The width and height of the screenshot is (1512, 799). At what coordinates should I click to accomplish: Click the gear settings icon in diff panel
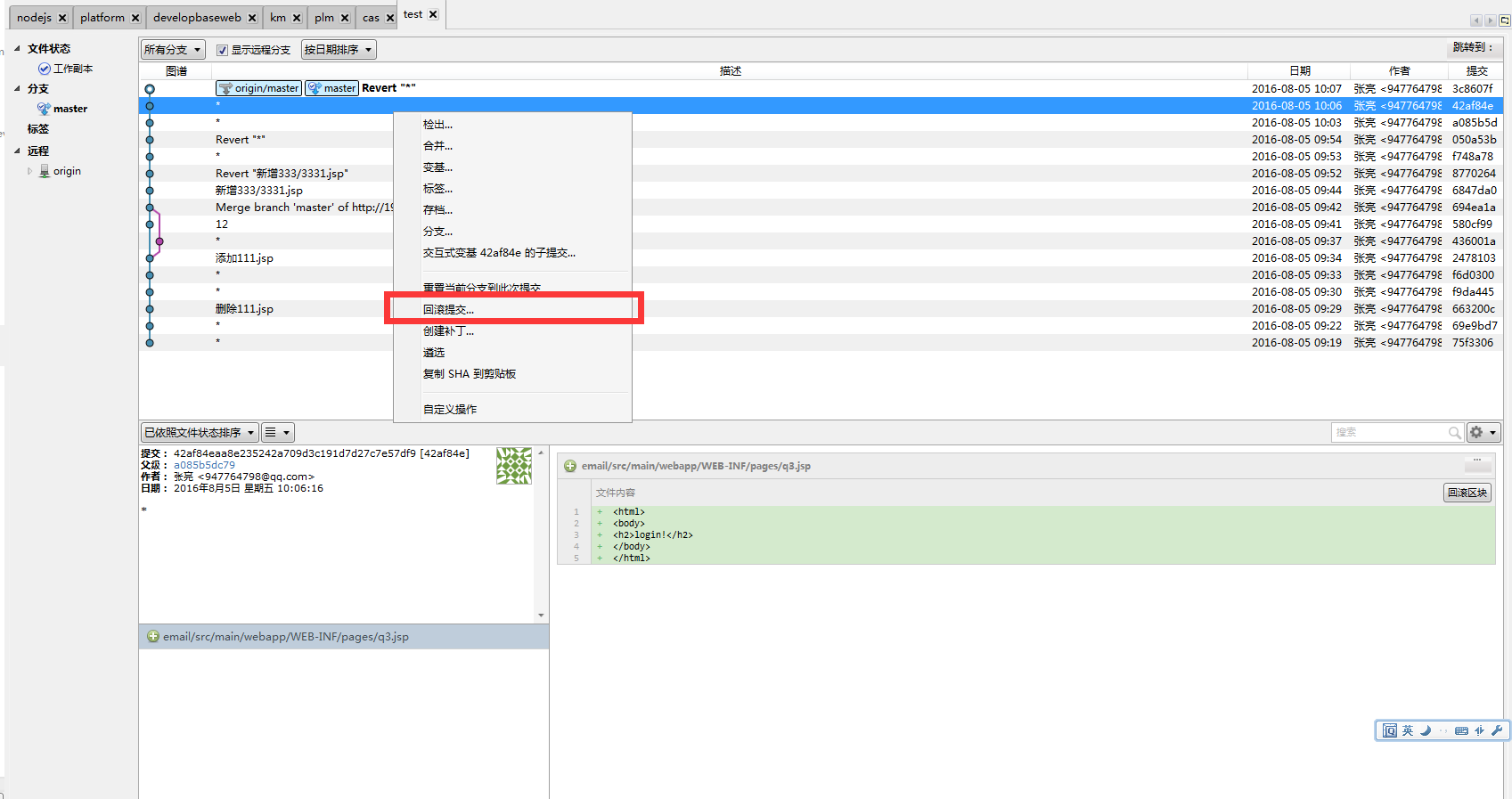click(x=1476, y=432)
